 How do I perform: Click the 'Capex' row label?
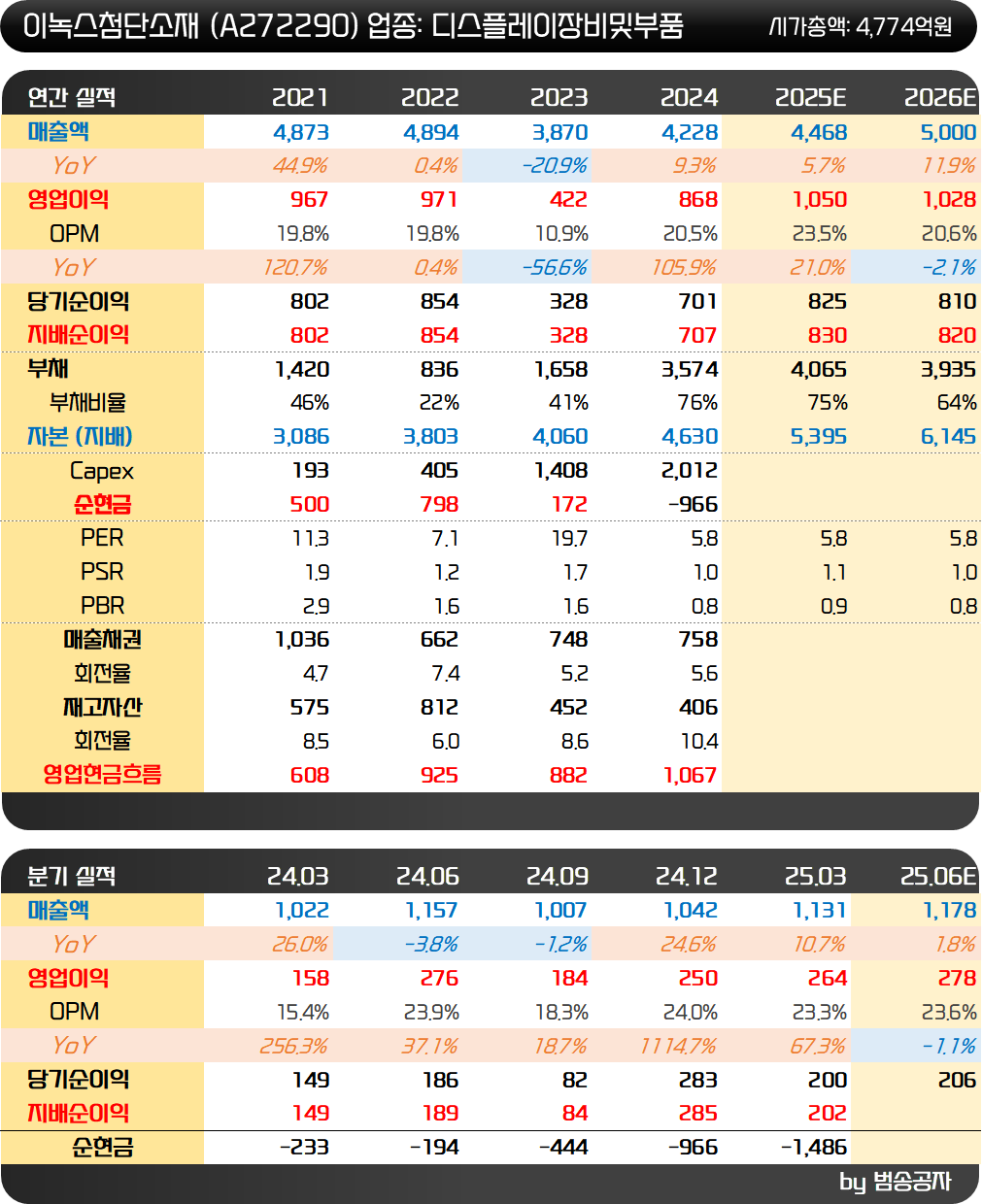click(102, 472)
